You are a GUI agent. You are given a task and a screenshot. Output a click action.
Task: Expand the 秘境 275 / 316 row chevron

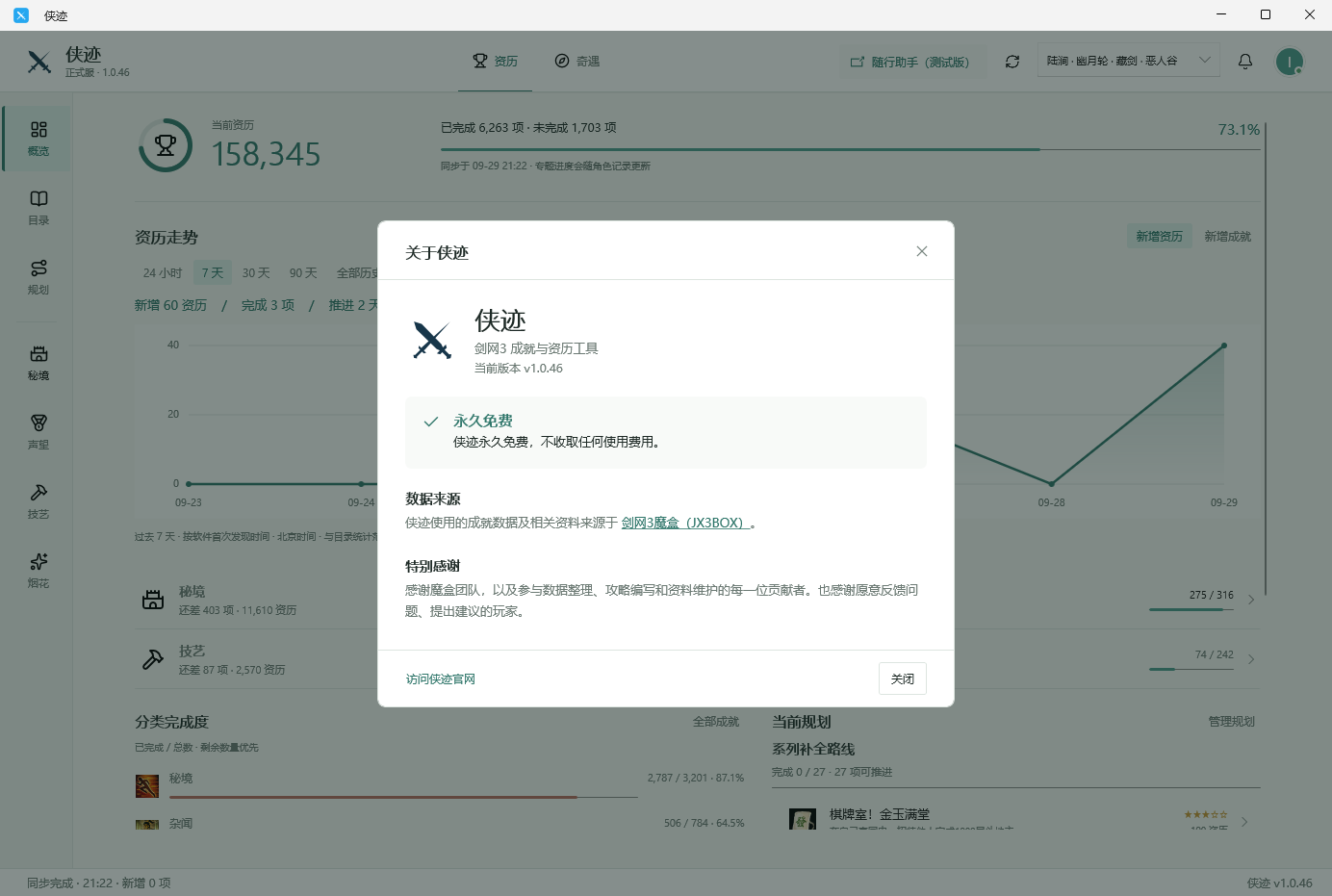[x=1251, y=600]
